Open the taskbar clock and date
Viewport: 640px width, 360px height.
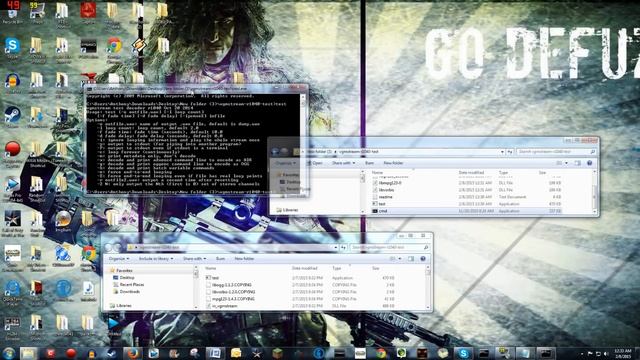coord(623,353)
